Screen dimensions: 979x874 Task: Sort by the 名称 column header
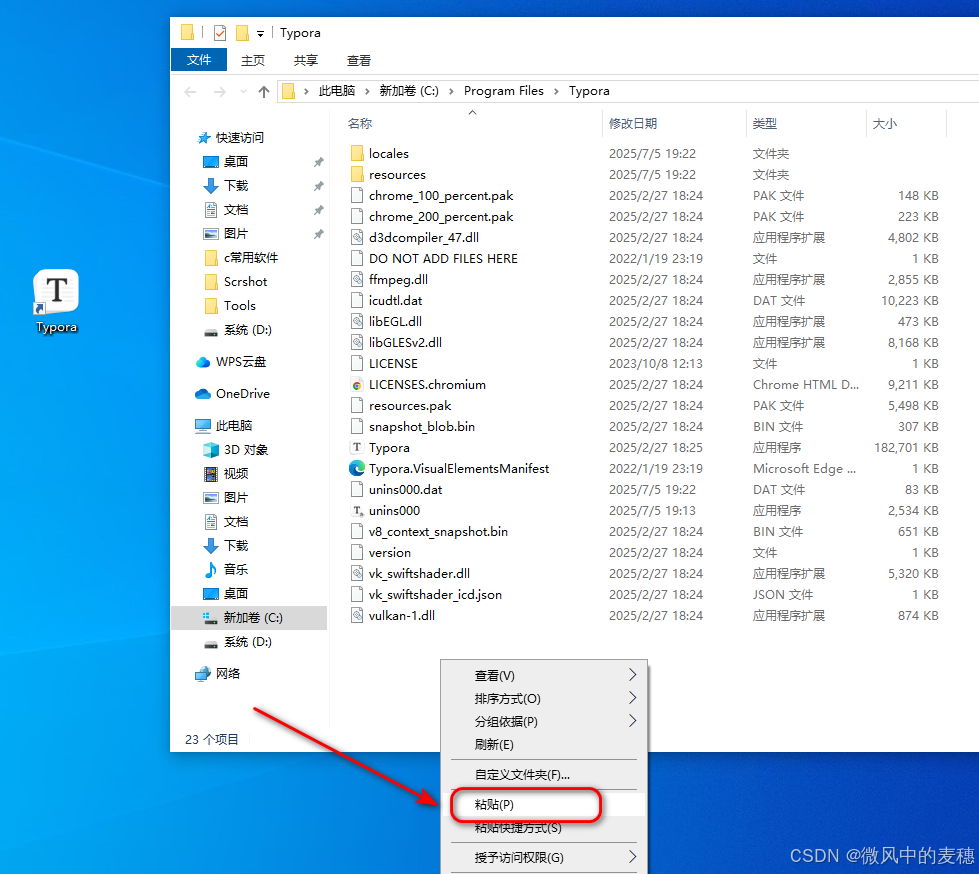coord(360,124)
